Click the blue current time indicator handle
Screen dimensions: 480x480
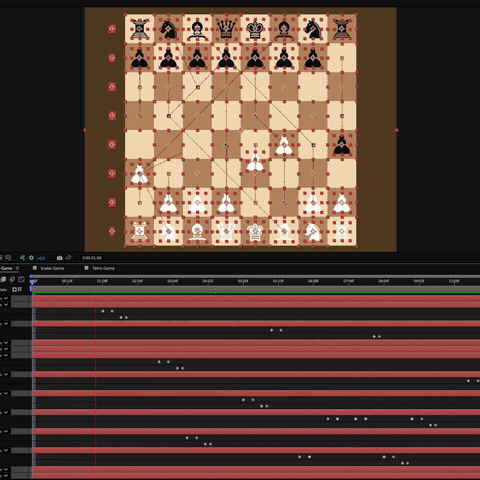pos(32,282)
